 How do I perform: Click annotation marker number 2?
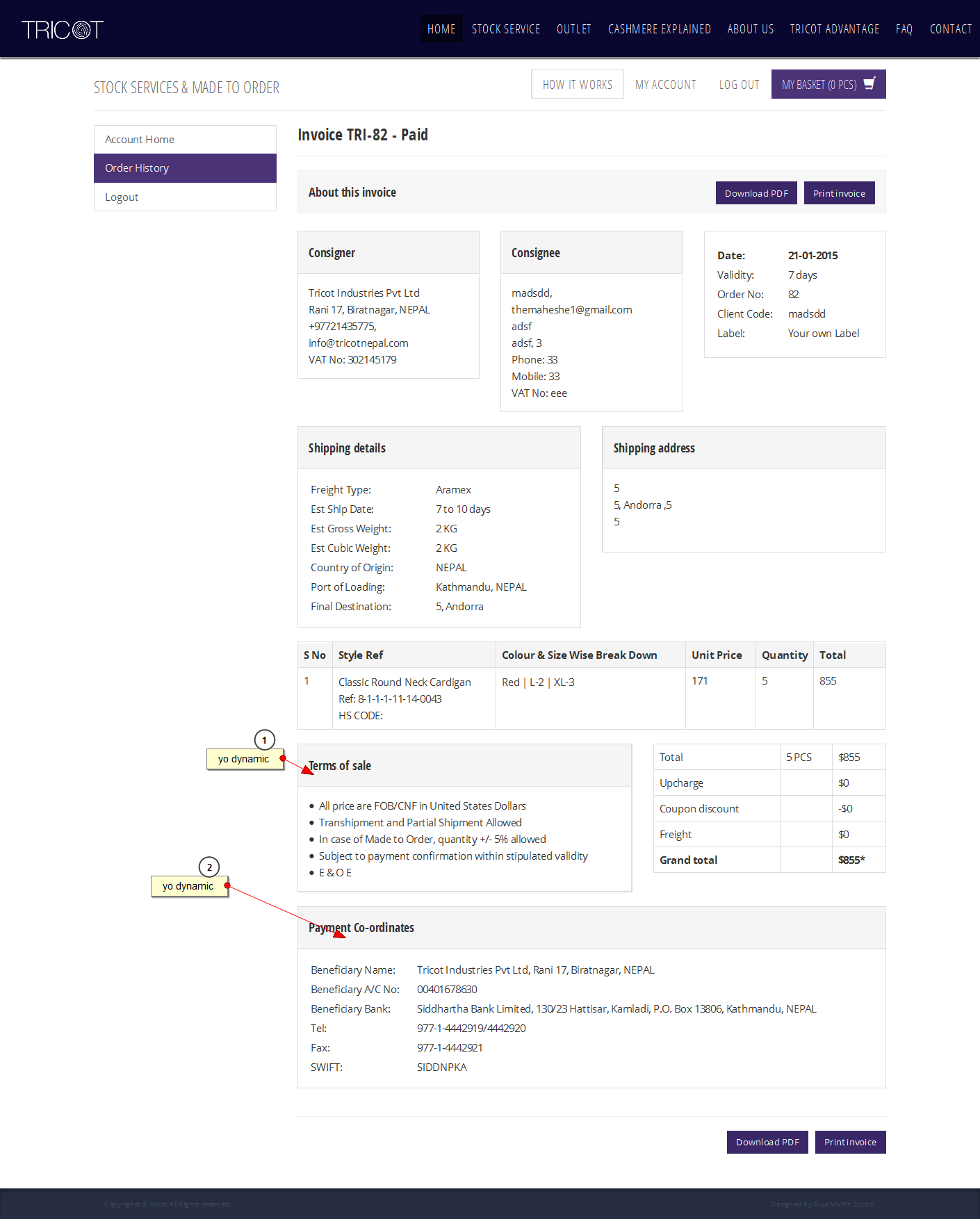tap(209, 867)
